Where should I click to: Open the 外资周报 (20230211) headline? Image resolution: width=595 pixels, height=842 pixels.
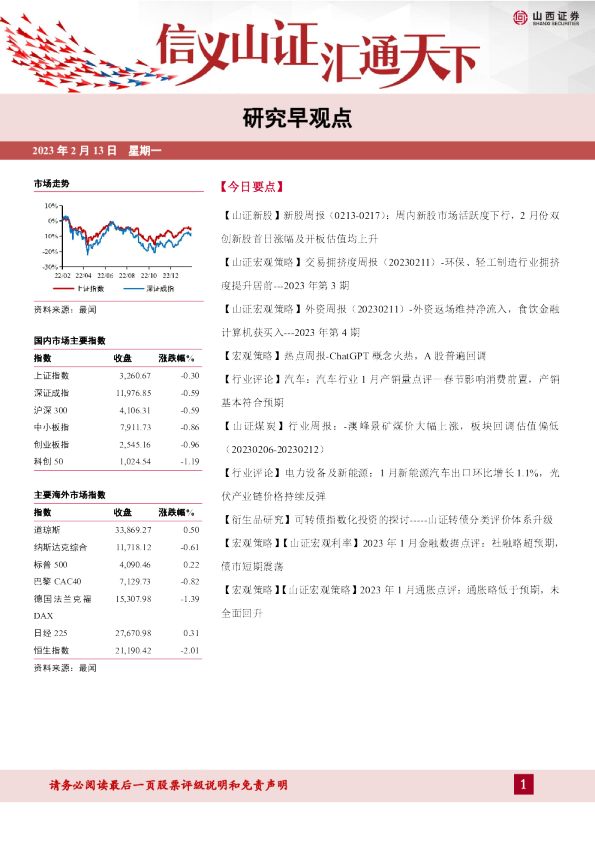tap(390, 321)
